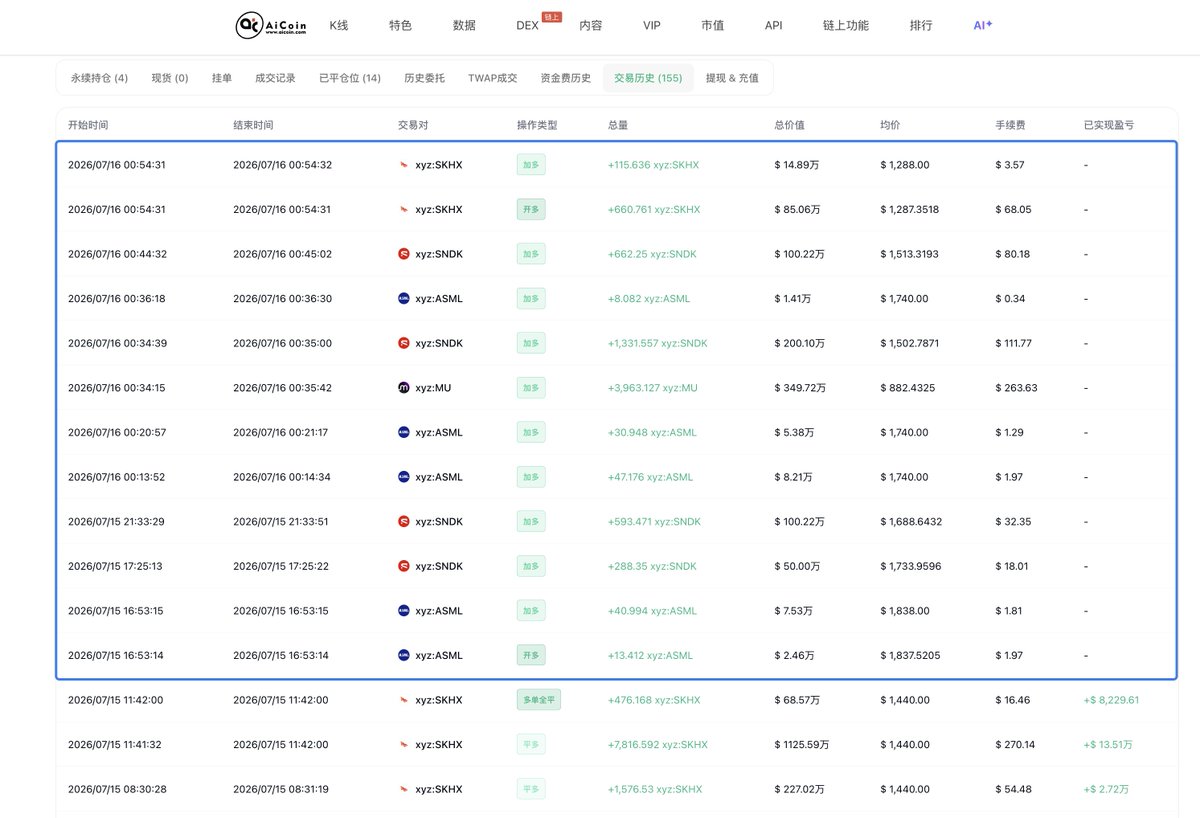Image resolution: width=1200 pixels, height=818 pixels.
Task: Click xyz:MU pair name
Action: [433, 388]
